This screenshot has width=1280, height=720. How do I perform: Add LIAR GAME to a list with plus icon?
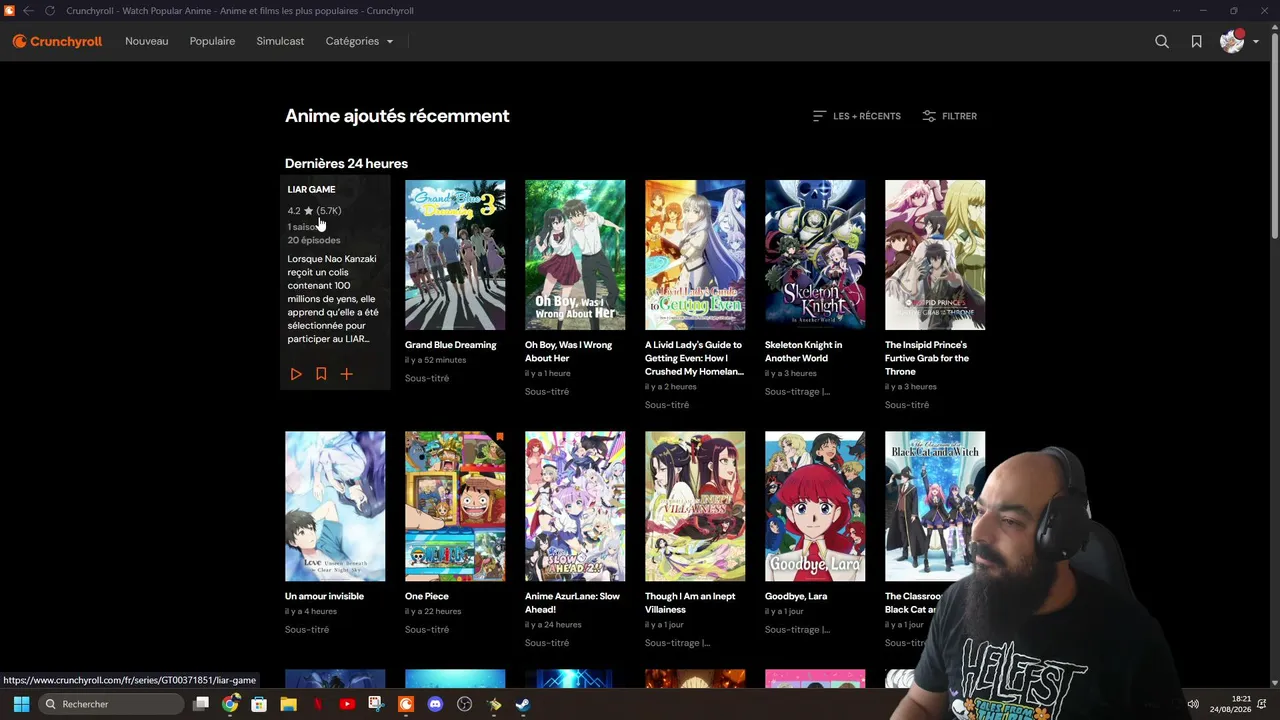point(346,374)
